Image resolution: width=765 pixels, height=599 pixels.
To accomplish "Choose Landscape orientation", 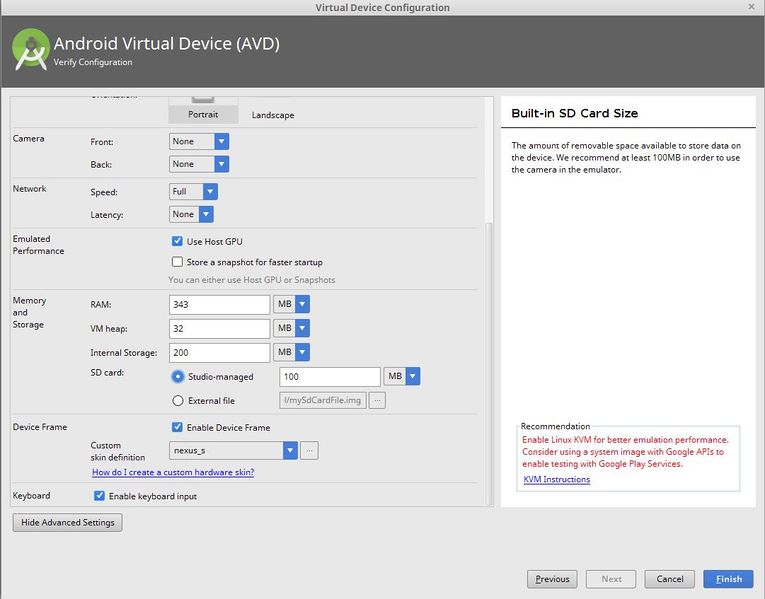I will click(273, 115).
